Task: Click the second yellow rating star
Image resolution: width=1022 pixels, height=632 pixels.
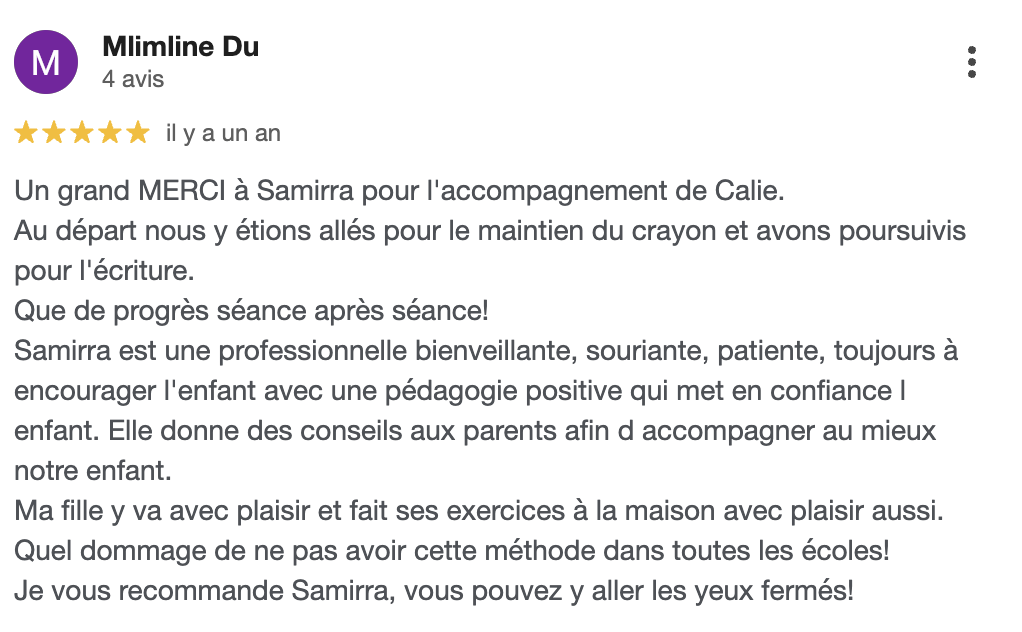Action: click(x=54, y=133)
